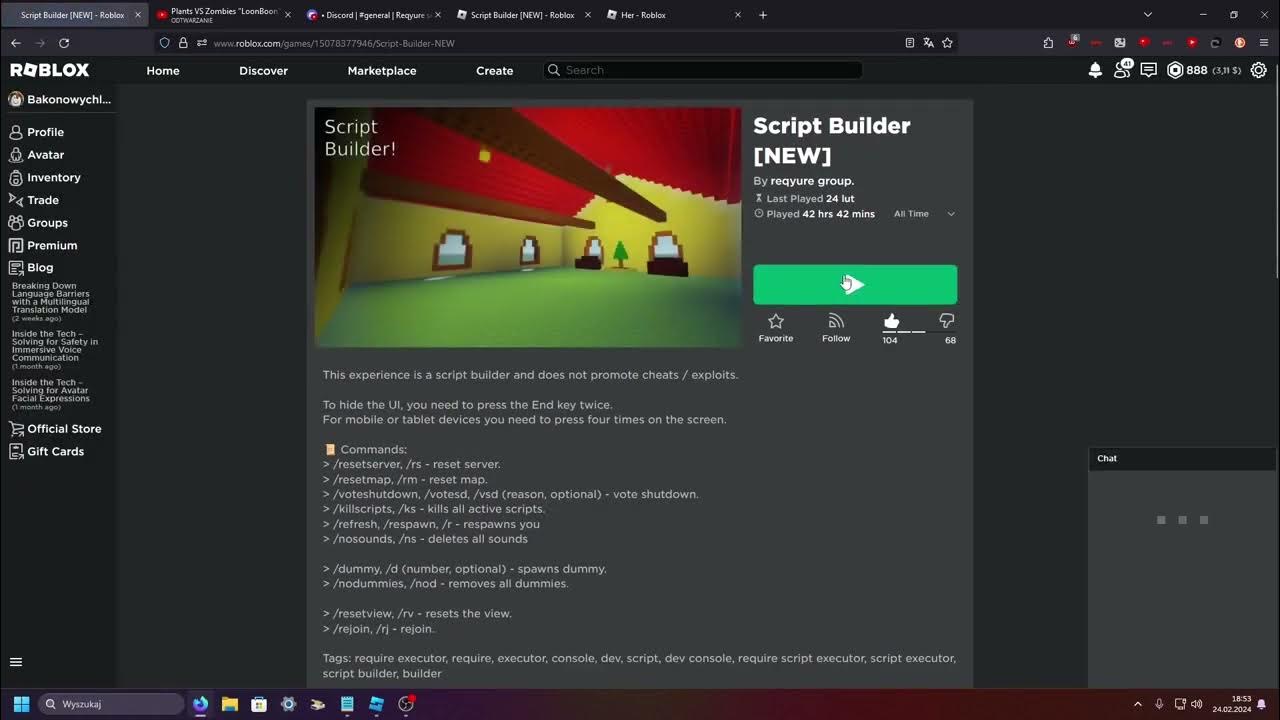Click the Wyszukaj taskbar search box
Screen dimensions: 1280x720
[110, 704]
